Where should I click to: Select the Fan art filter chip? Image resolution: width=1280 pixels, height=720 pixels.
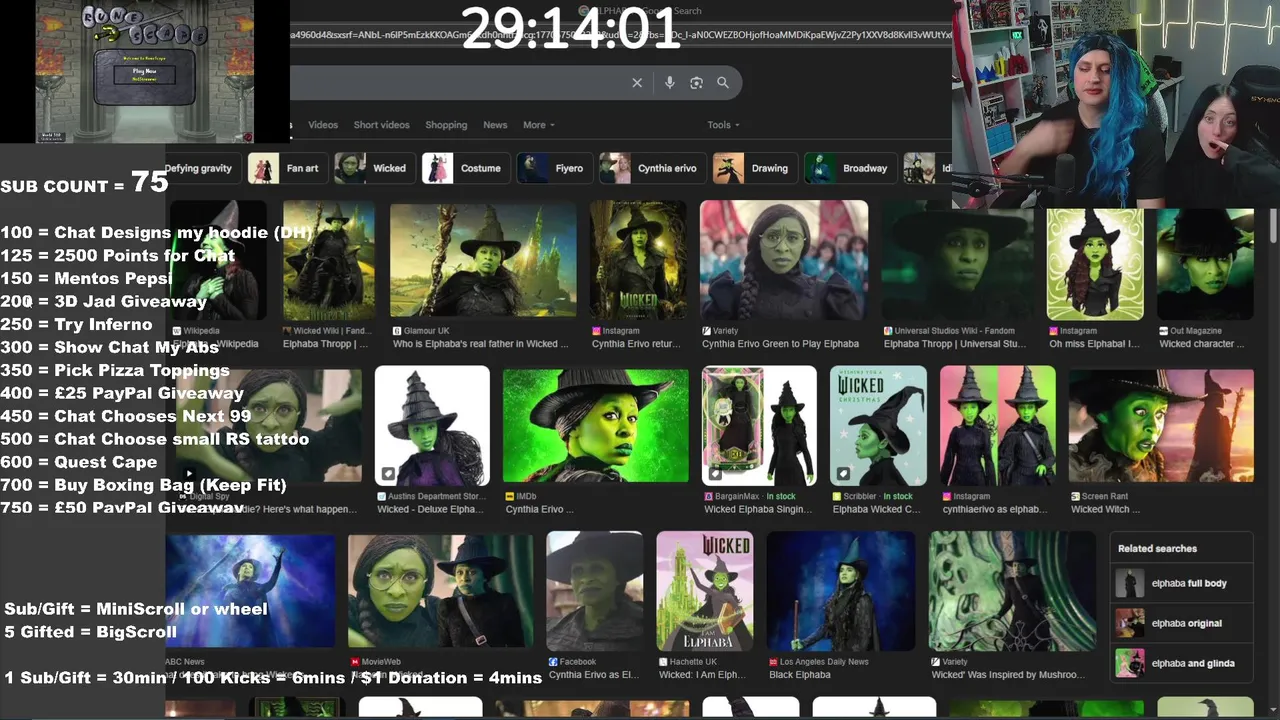pyautogui.click(x=287, y=168)
